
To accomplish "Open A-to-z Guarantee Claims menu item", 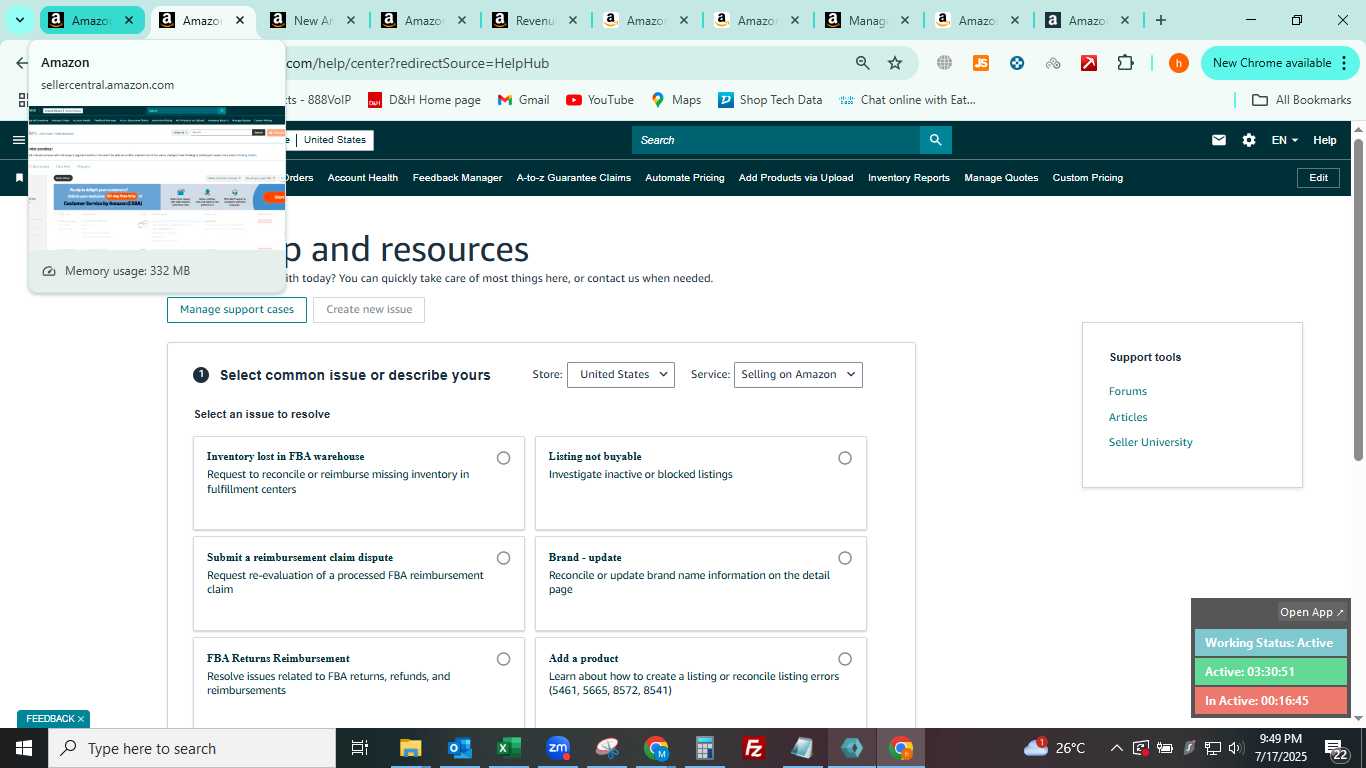I will coord(574,178).
